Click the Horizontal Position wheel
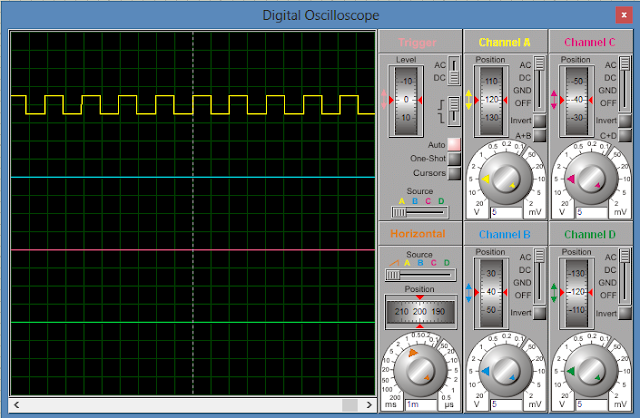The image size is (640, 418). pos(420,312)
